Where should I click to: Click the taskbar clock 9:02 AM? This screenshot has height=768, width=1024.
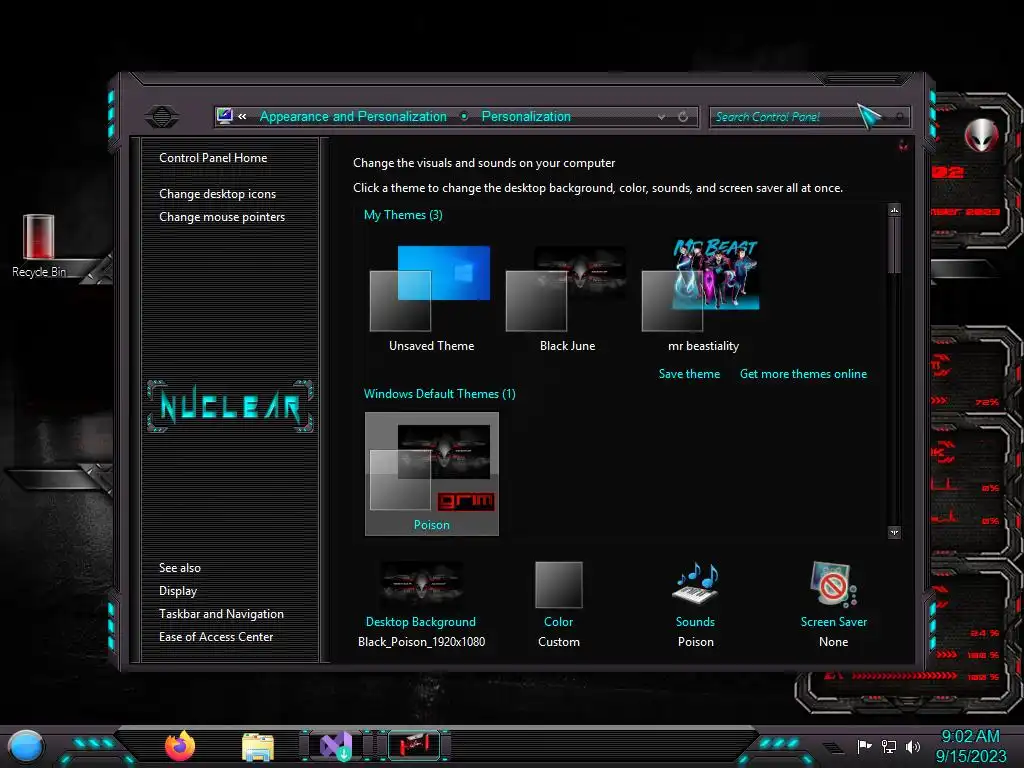pyautogui.click(x=970, y=737)
